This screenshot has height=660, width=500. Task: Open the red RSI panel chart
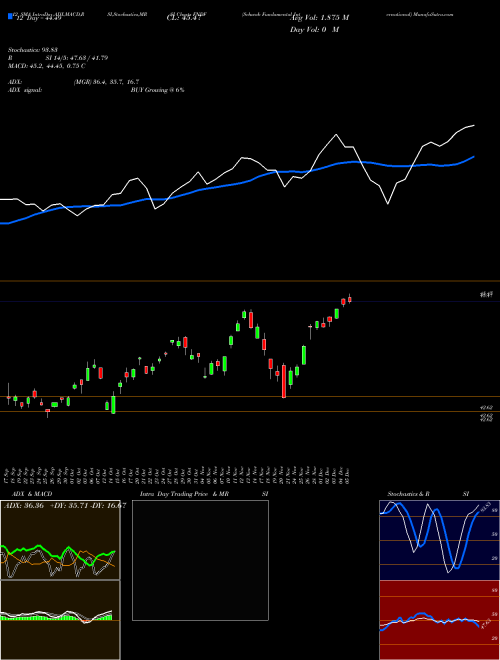(x=439, y=620)
